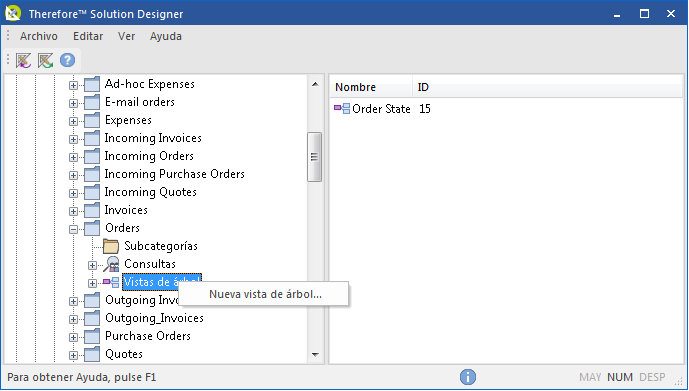Expand the Incoming Purchase Orders node
The width and height of the screenshot is (689, 391).
(x=73, y=175)
